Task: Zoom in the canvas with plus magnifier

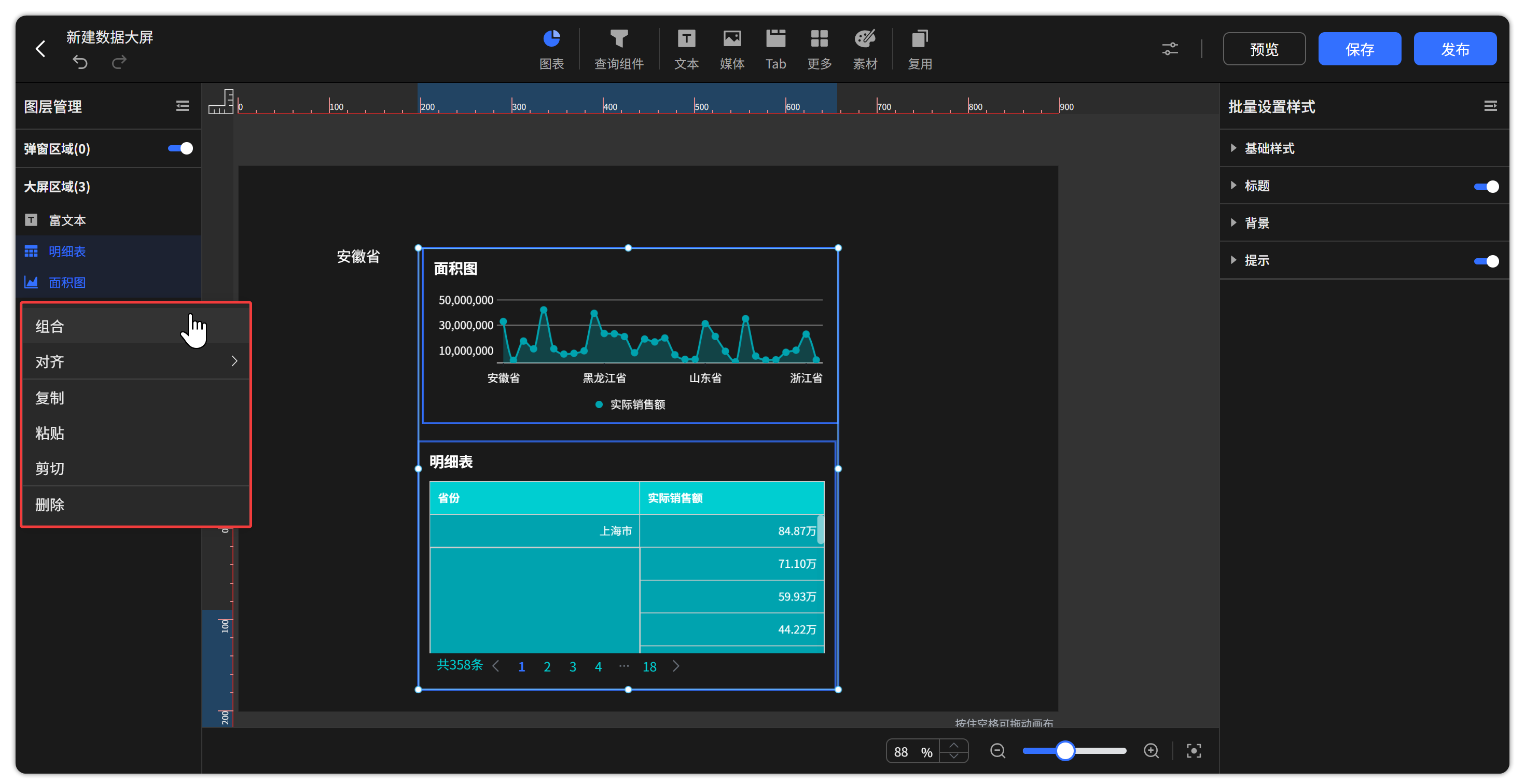Action: pyautogui.click(x=1152, y=751)
